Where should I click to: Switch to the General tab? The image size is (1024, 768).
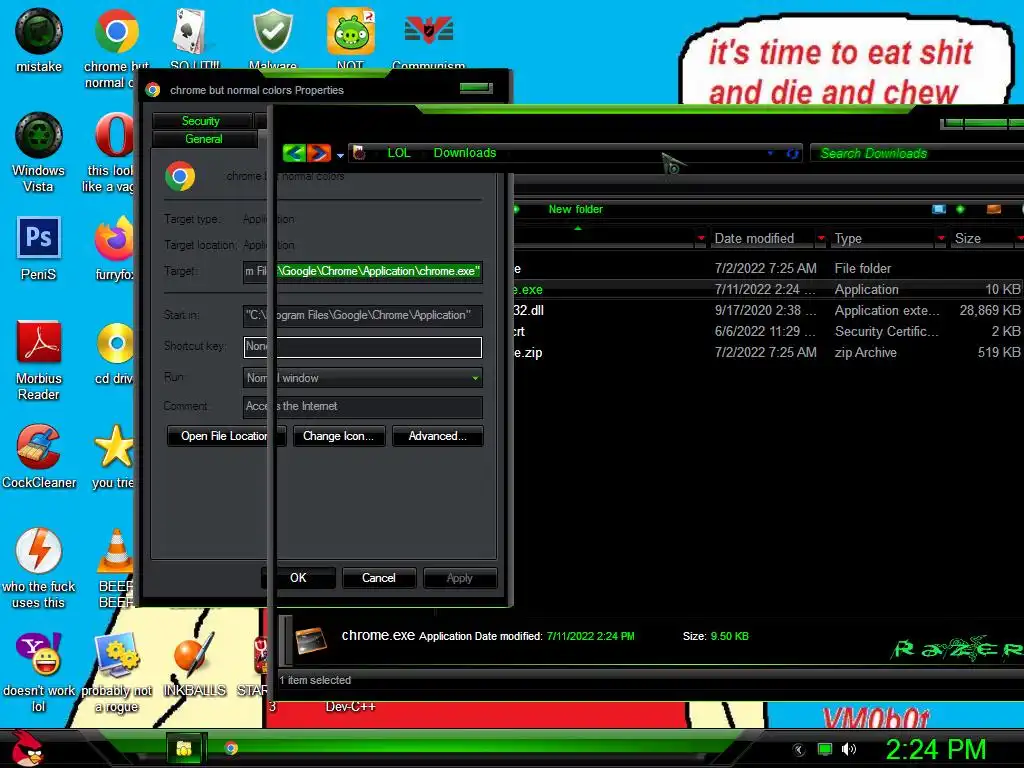tap(204, 138)
